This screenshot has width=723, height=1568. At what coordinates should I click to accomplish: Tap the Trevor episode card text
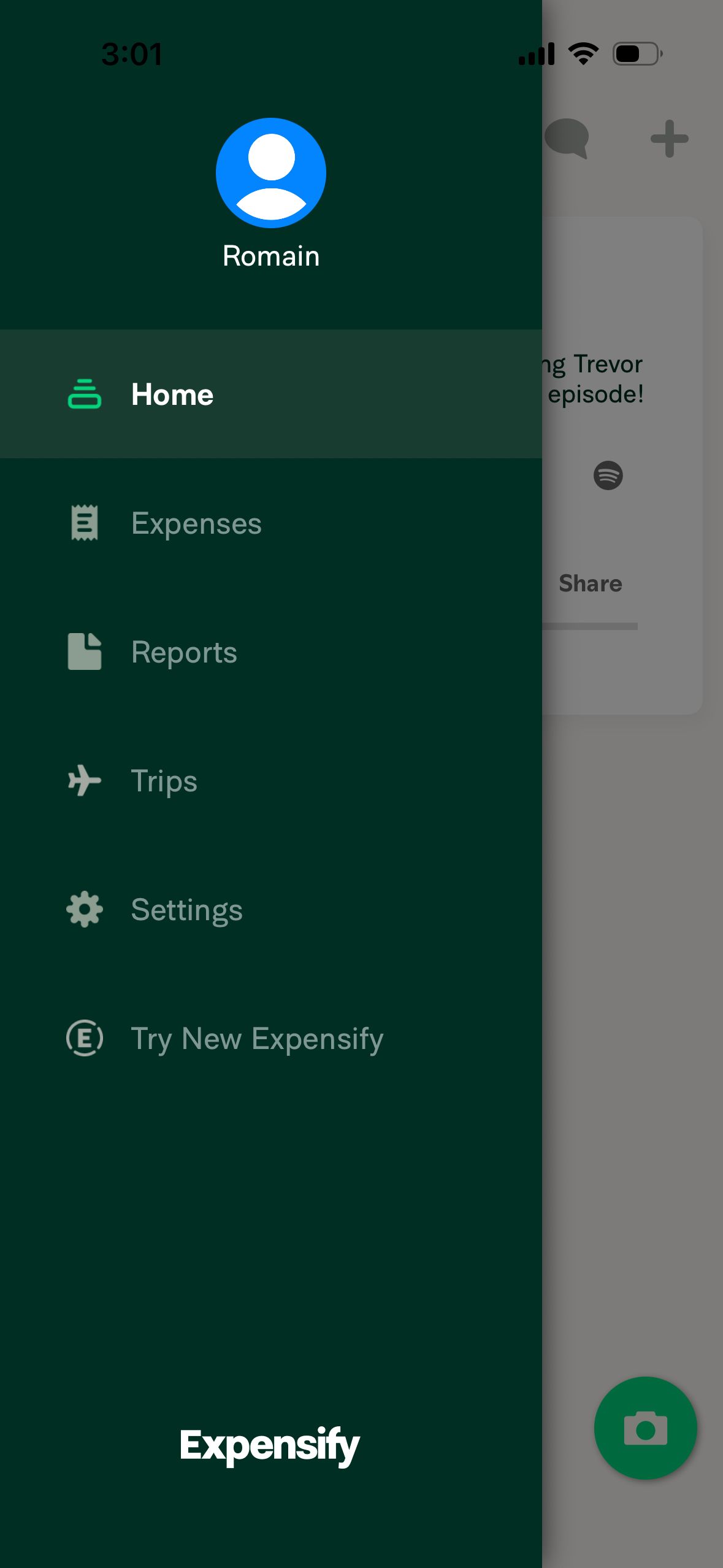(x=592, y=379)
